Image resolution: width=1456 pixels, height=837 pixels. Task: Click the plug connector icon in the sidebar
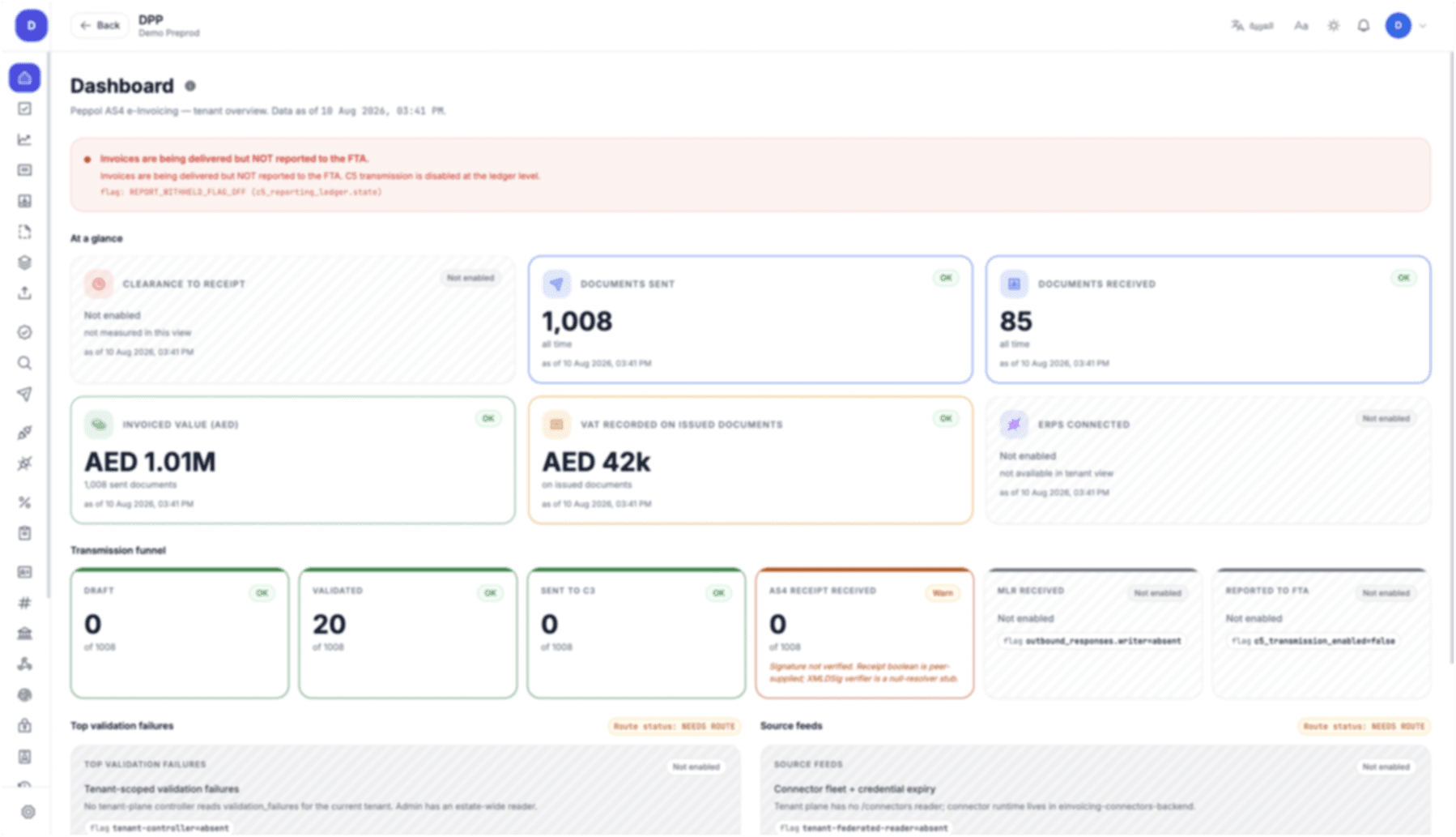click(25, 433)
